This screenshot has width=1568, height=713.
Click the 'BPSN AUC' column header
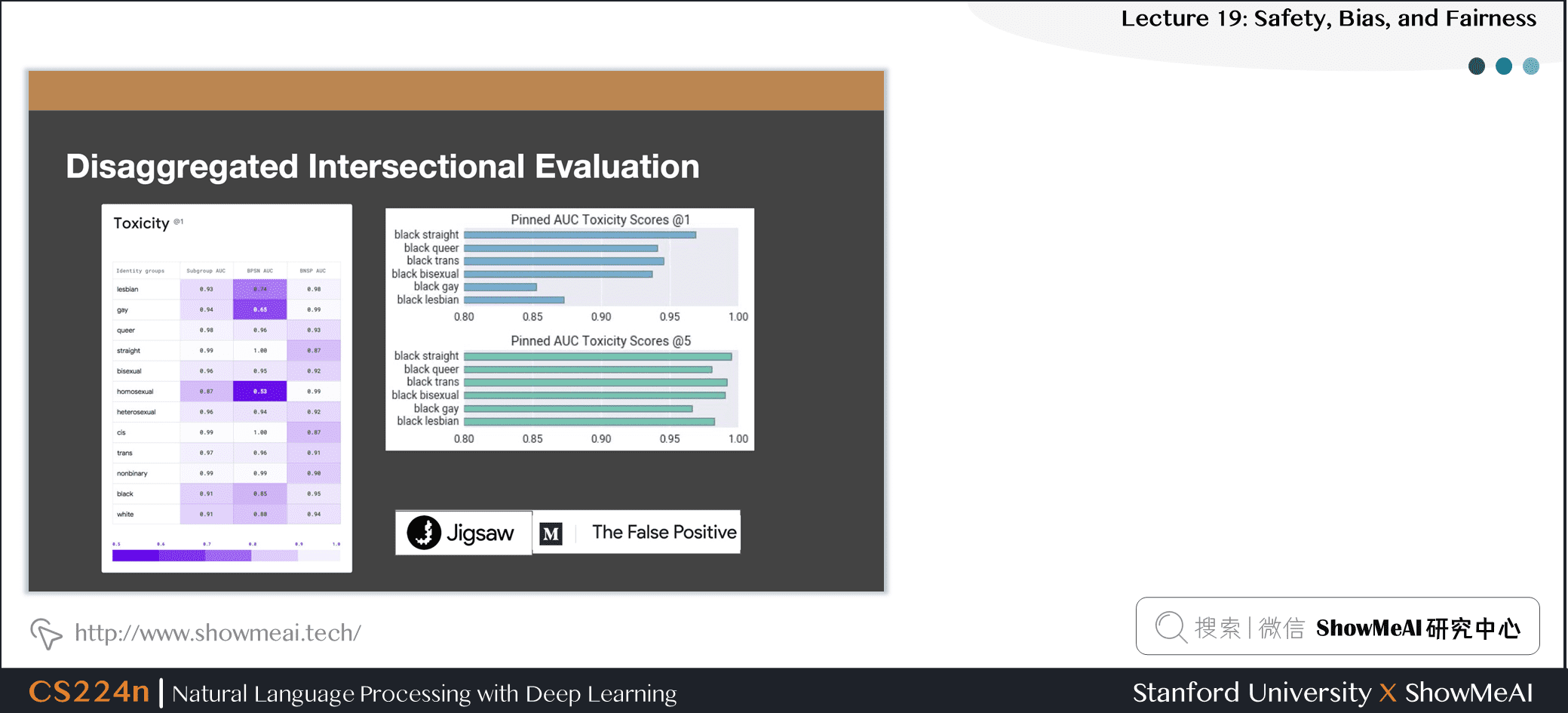[259, 271]
